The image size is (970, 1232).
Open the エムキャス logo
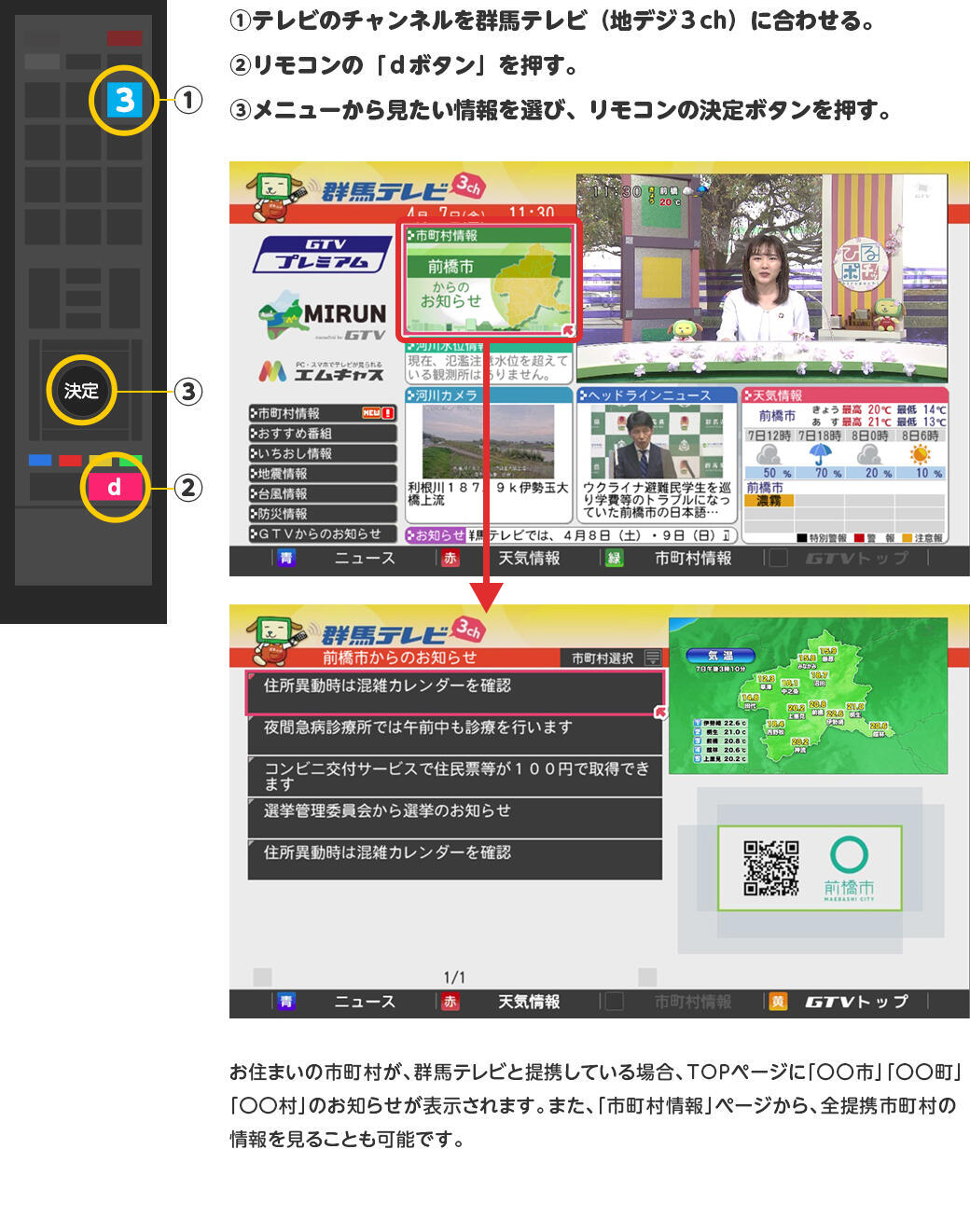pyautogui.click(x=322, y=371)
